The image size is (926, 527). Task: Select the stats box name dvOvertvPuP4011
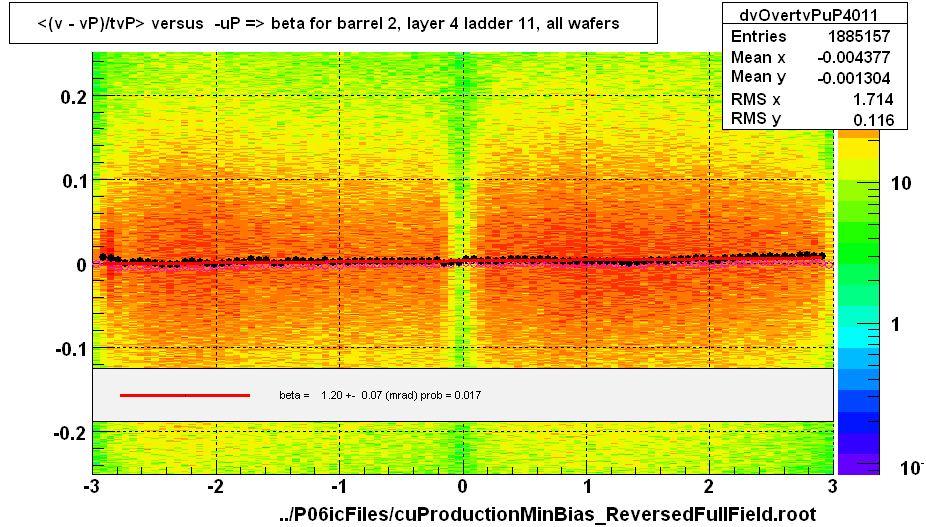[808, 15]
